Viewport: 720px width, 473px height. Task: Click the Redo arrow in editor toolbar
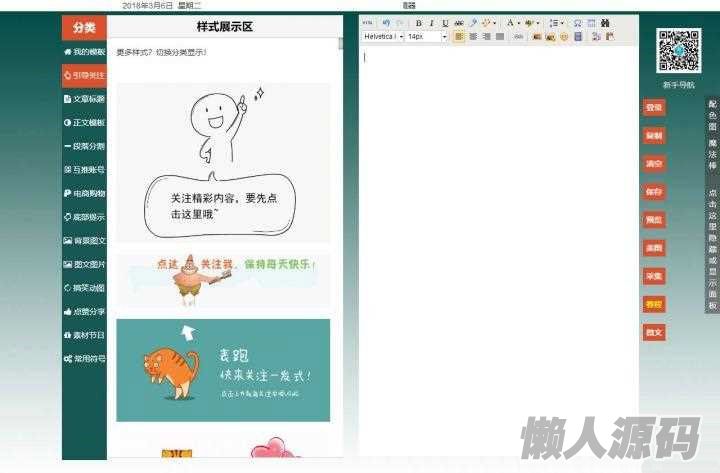[x=400, y=23]
